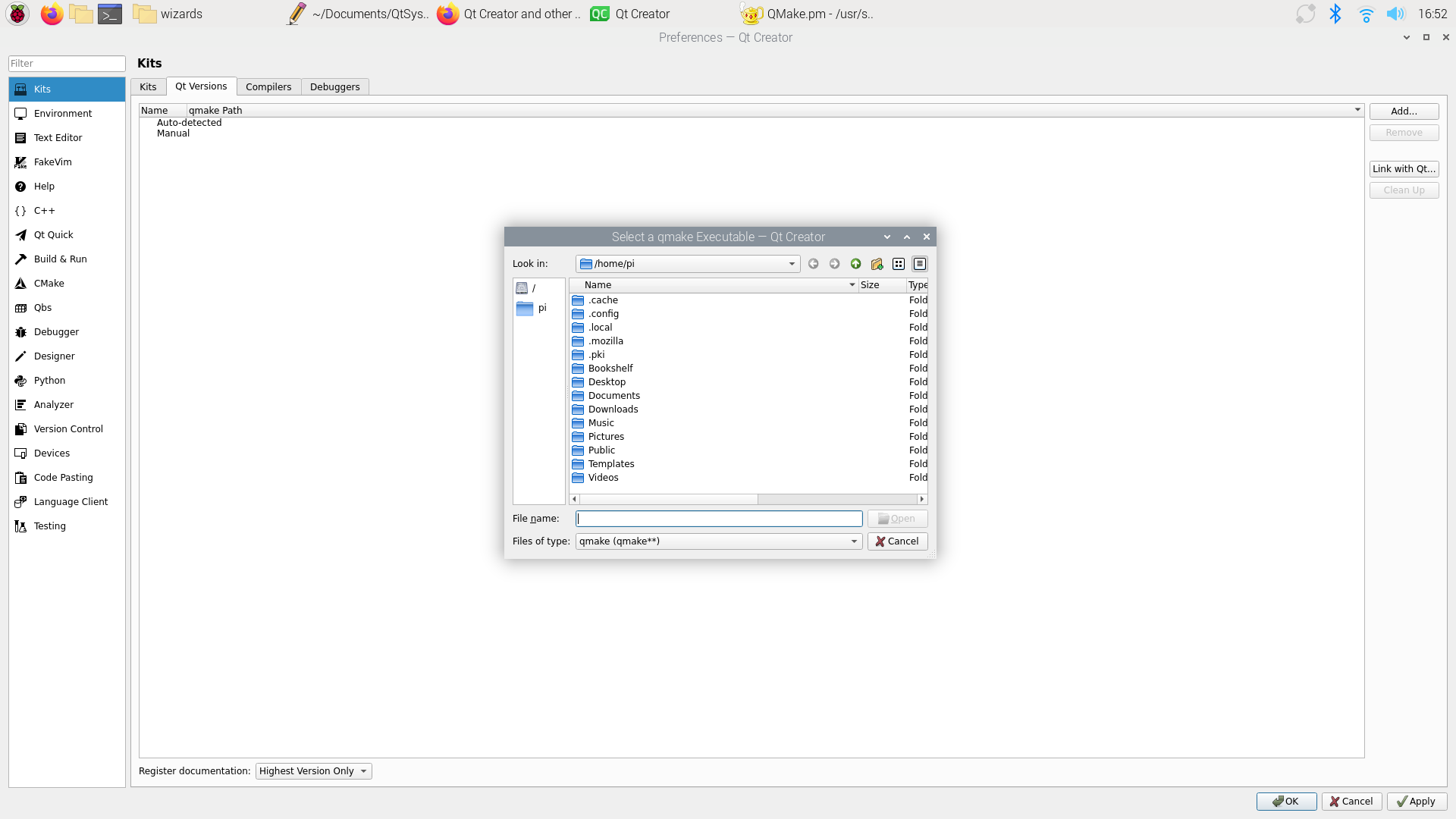Open Devices preferences category

[67, 453]
